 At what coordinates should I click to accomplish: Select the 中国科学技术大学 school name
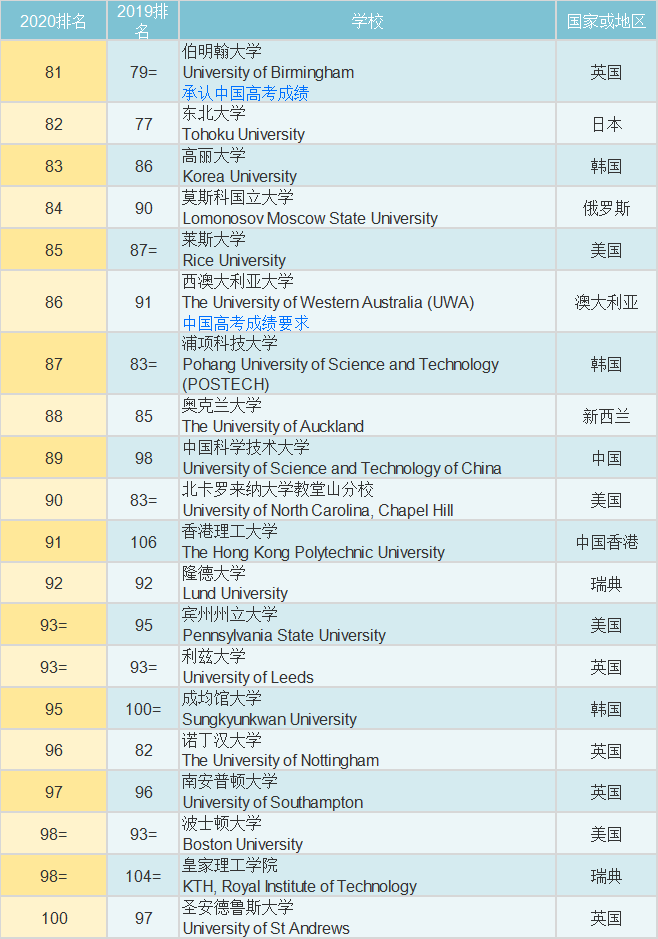pyautogui.click(x=245, y=447)
